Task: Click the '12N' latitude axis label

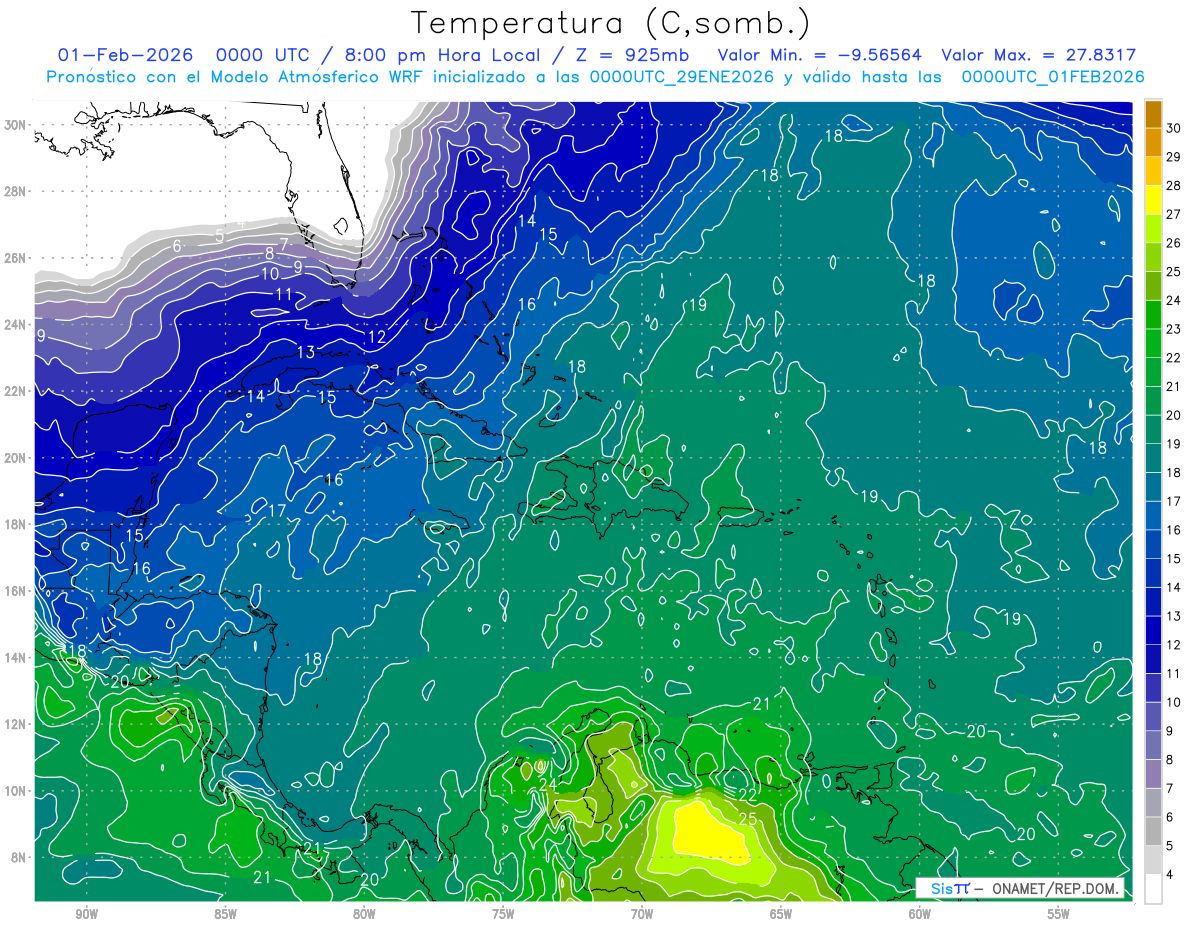Action: click(17, 724)
